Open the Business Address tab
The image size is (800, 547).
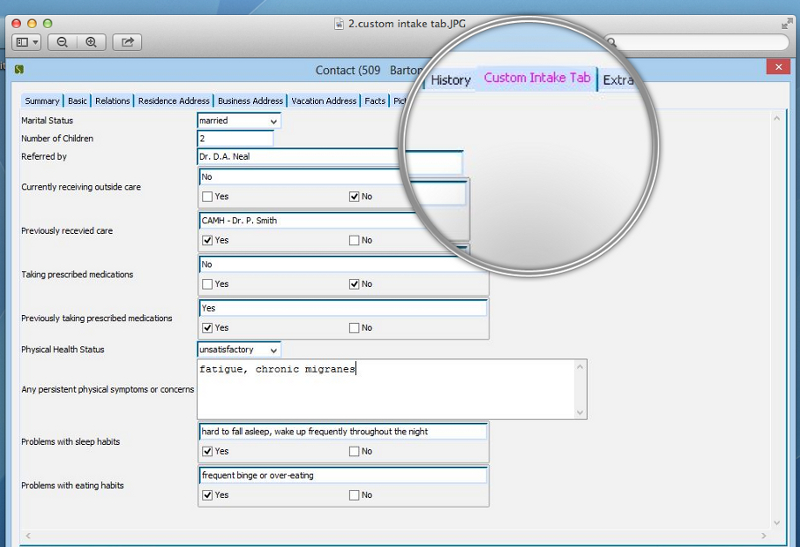coord(250,101)
